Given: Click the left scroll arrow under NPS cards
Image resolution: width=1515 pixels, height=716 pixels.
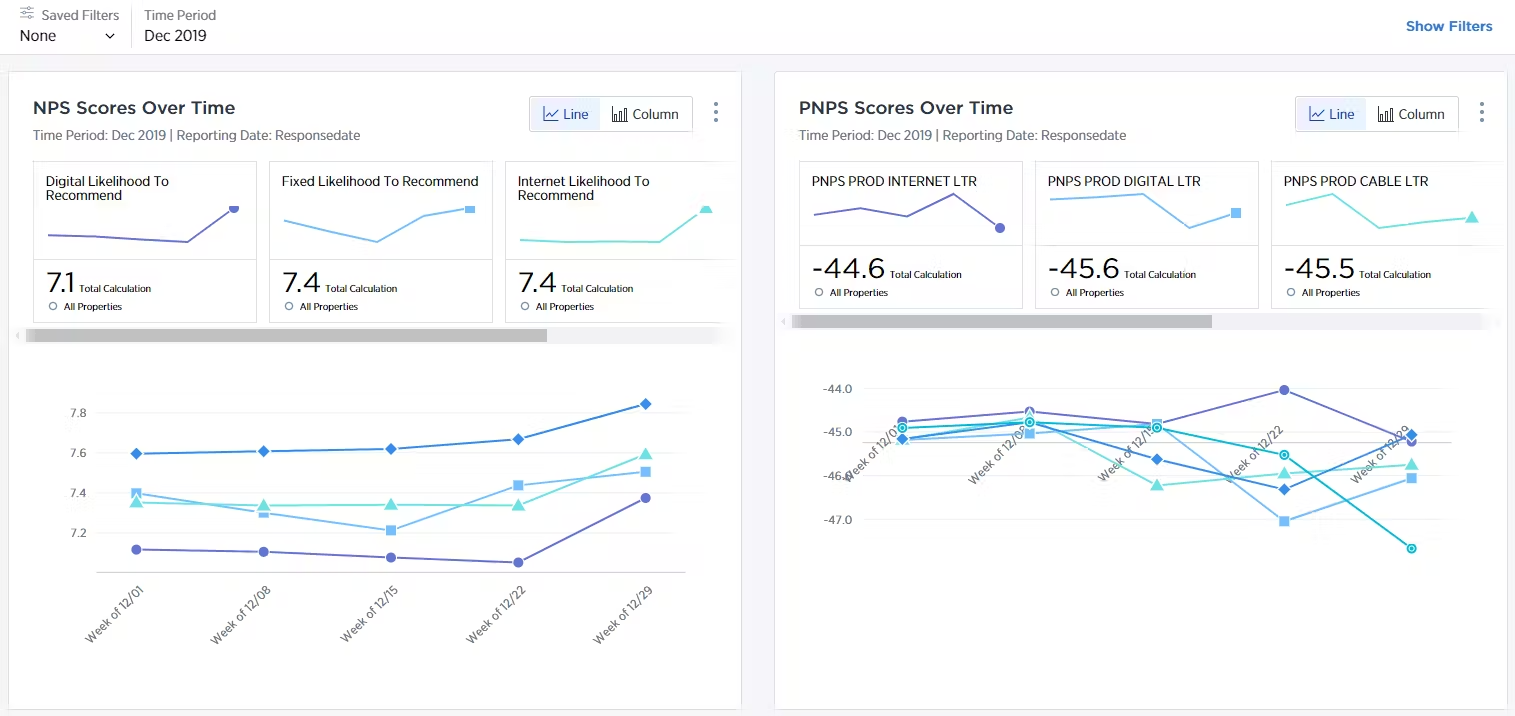Looking at the screenshot, I should (17, 336).
